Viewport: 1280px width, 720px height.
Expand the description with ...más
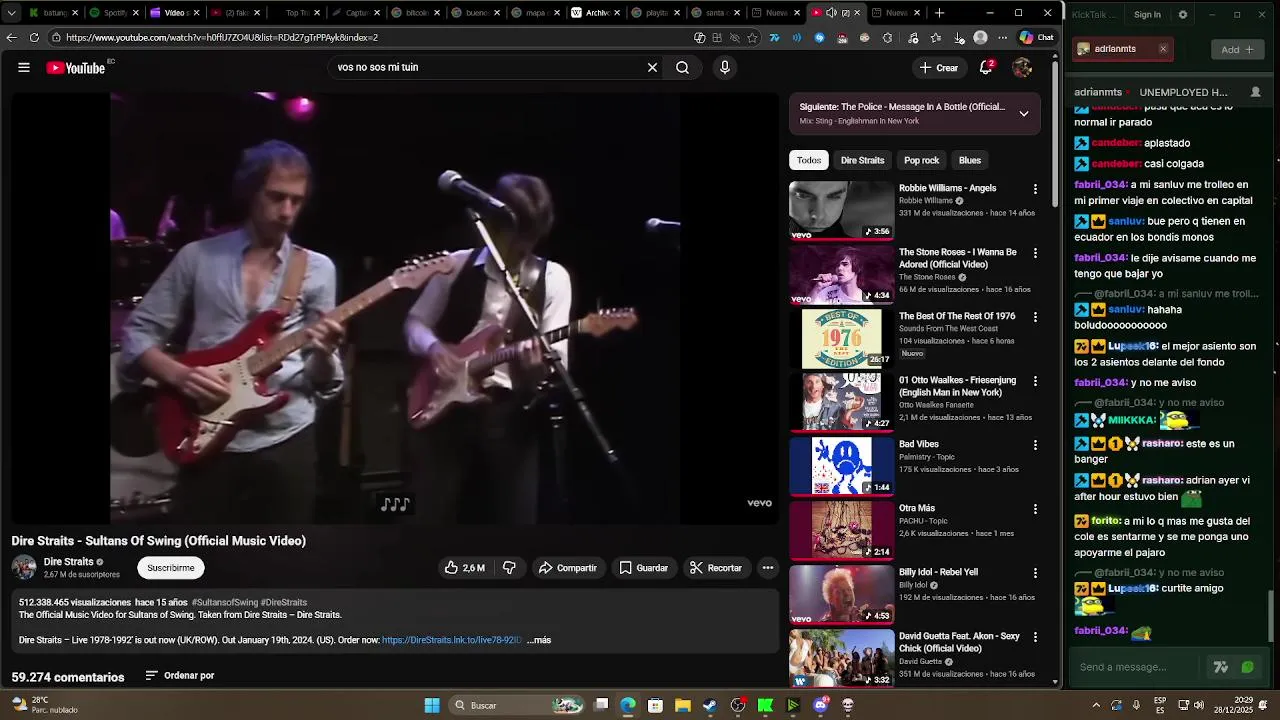539,640
